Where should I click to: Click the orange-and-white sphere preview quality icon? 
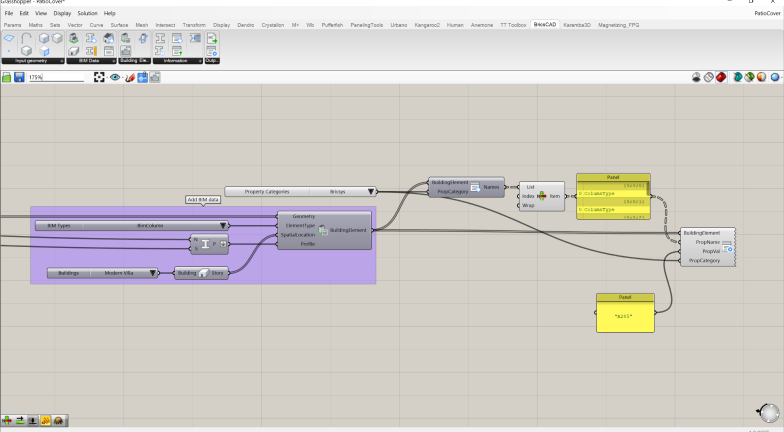click(761, 77)
